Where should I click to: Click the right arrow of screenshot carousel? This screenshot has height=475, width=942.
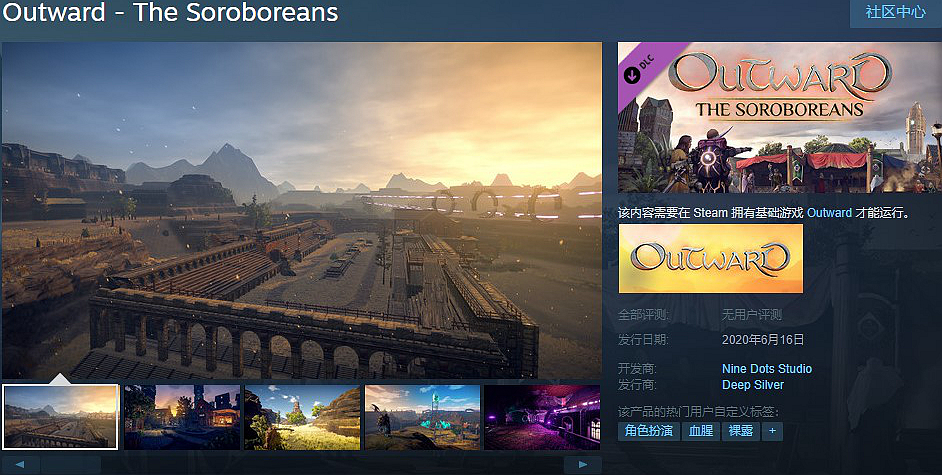[x=582, y=465]
